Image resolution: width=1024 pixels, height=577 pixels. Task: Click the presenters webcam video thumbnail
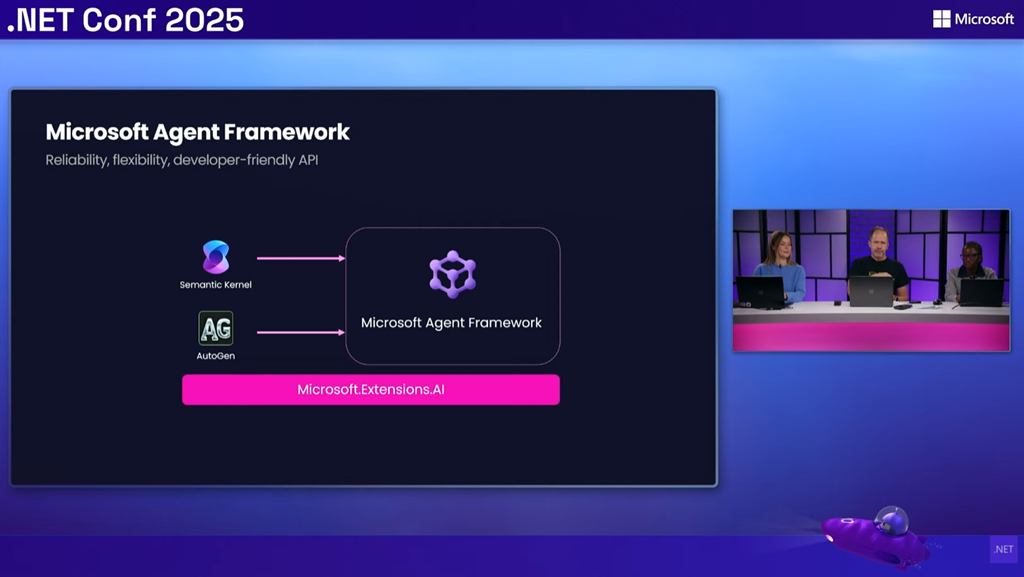[871, 281]
